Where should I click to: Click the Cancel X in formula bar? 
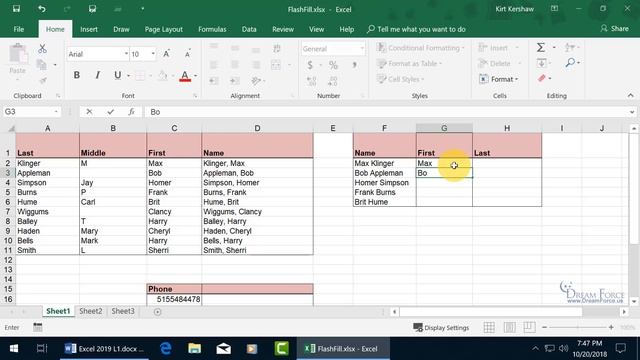[89, 112]
